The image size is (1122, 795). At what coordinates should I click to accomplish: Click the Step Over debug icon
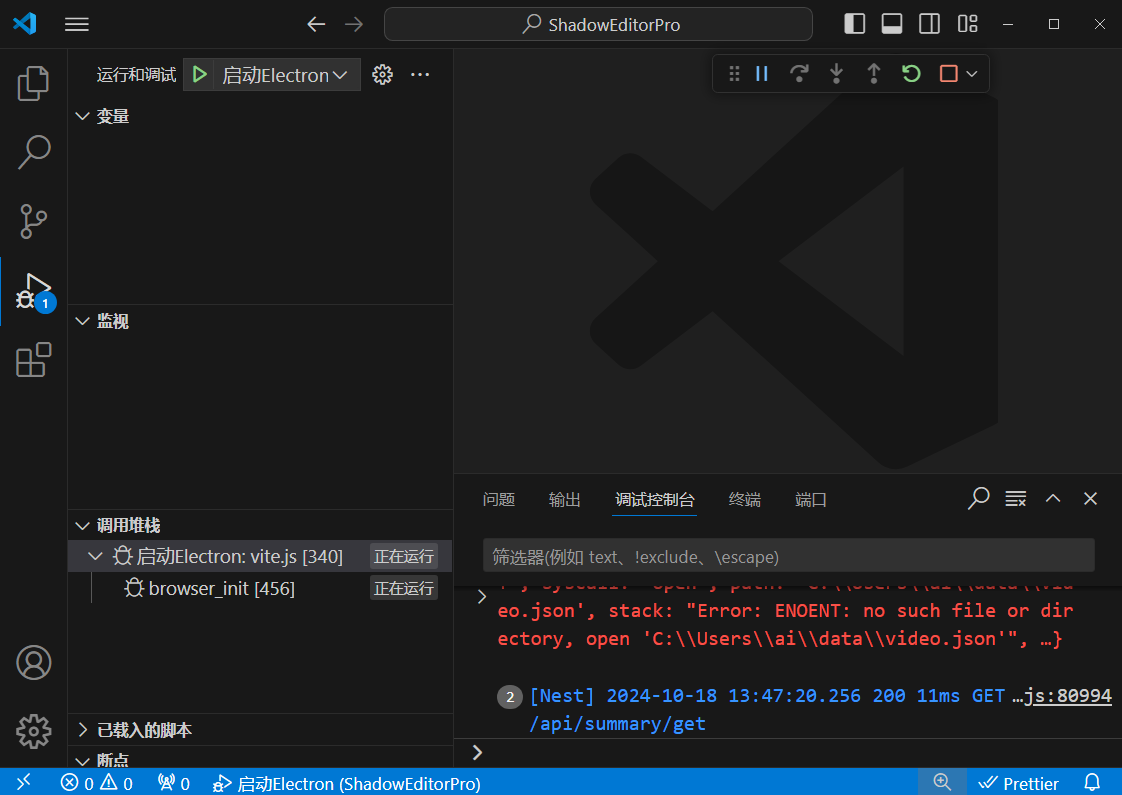pyautogui.click(x=799, y=74)
